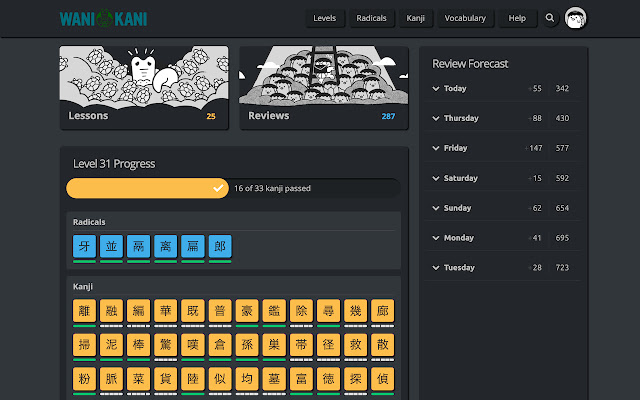
Task: Click the WaniKani logo
Action: tap(103, 18)
